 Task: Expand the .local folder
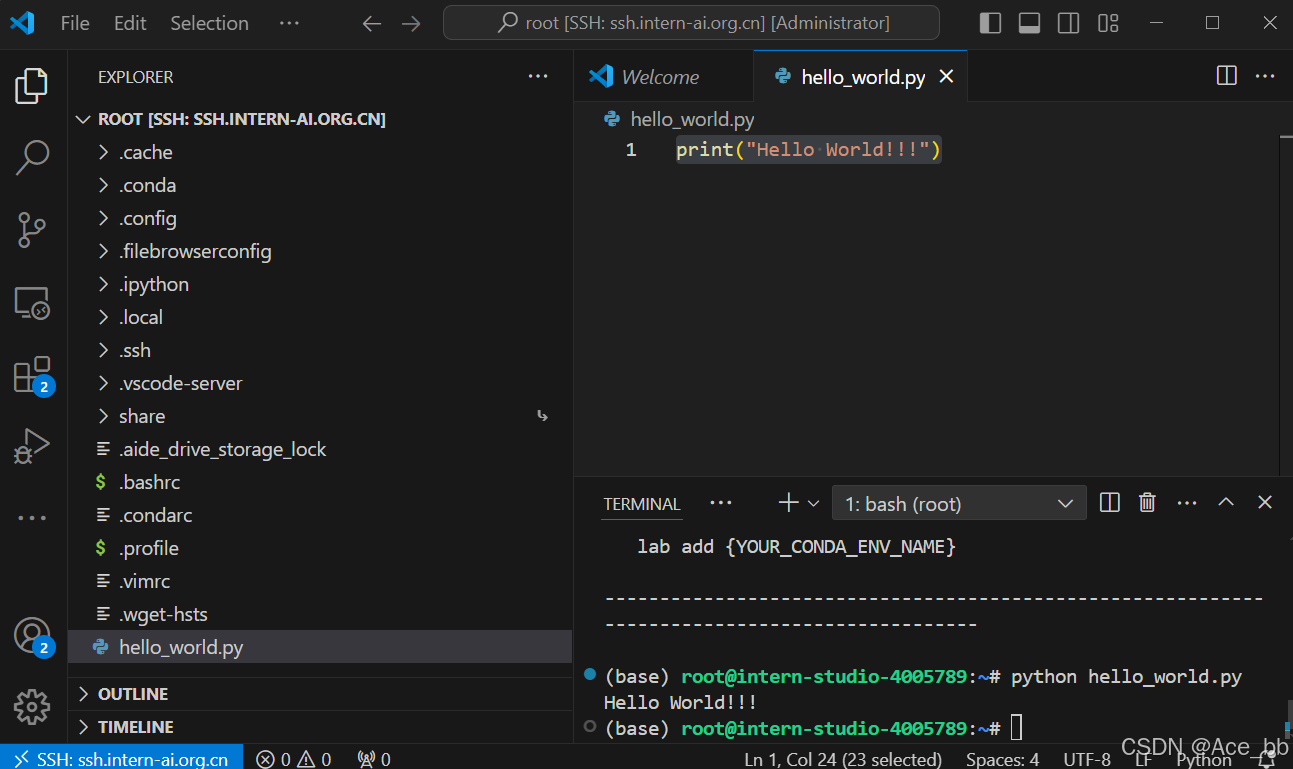(320, 317)
